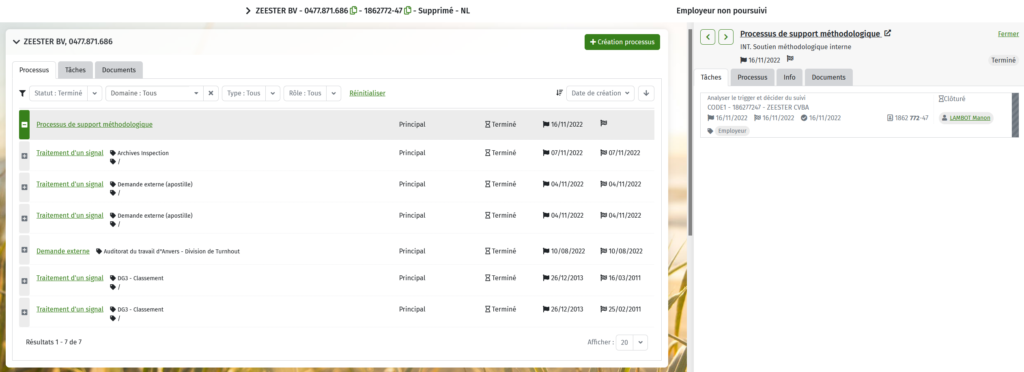
Task: Open the Type : Tous dropdown
Action: [x=251, y=93]
